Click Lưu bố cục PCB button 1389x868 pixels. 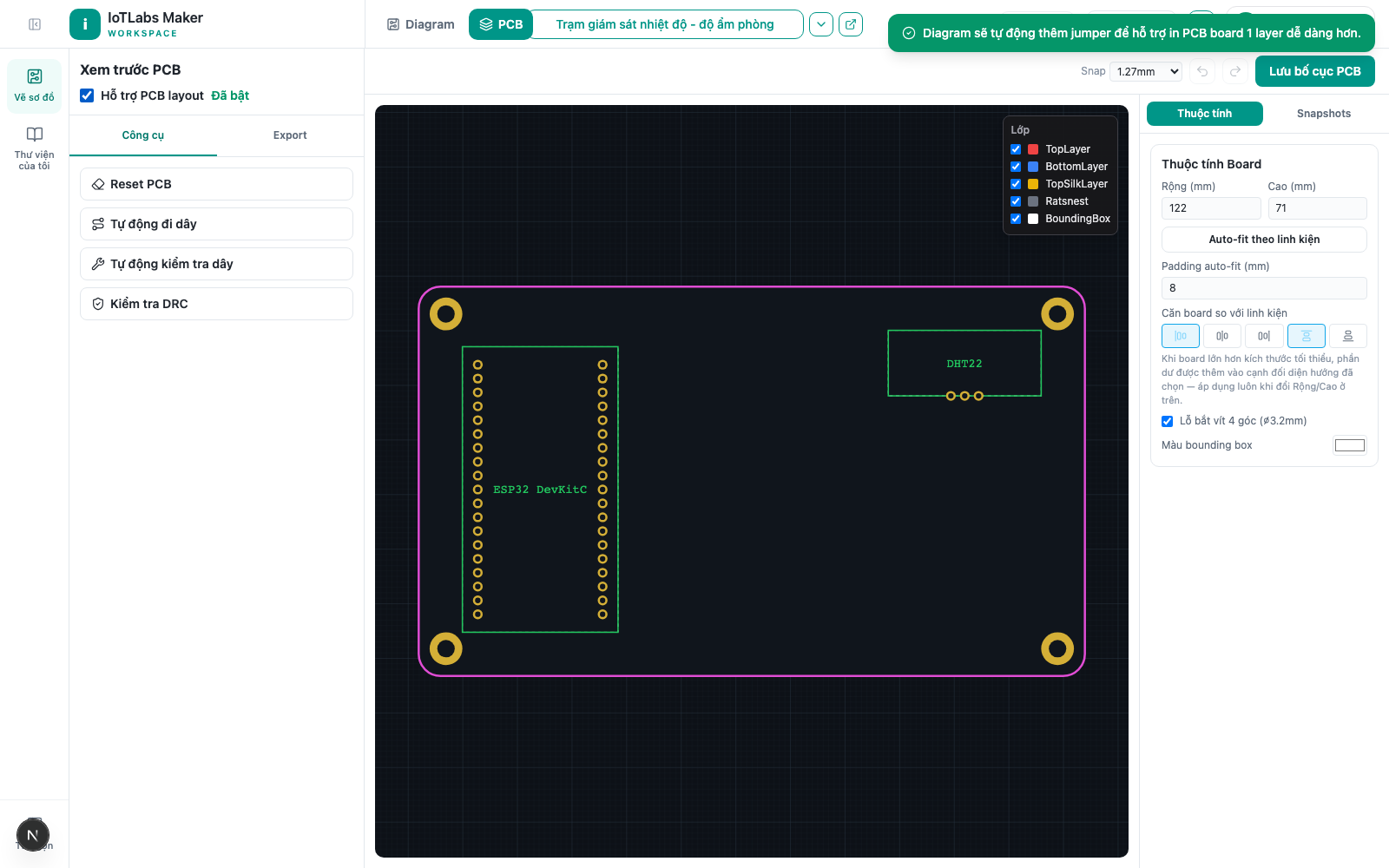(1315, 71)
